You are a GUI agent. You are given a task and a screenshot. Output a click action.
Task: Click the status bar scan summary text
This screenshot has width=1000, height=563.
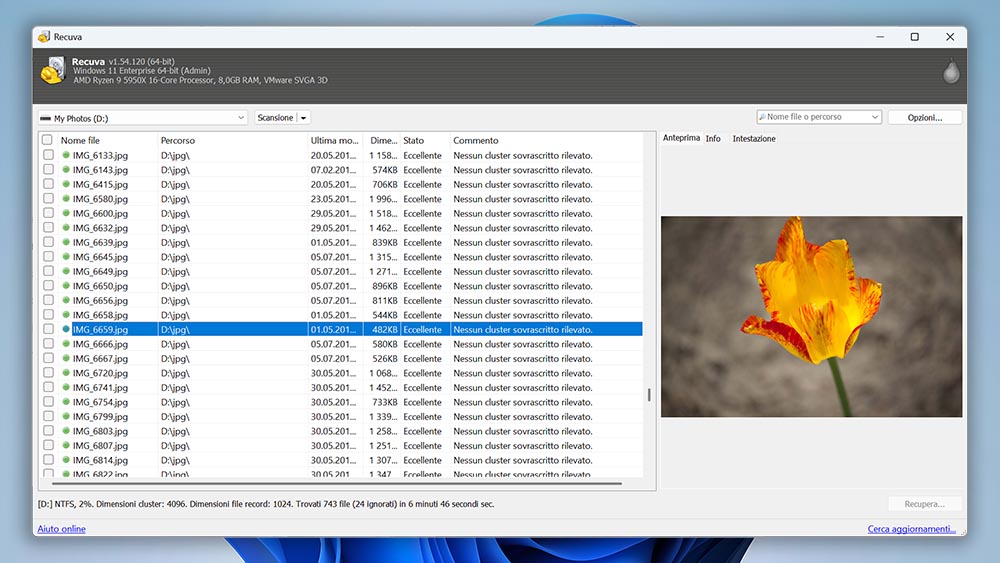(x=266, y=504)
